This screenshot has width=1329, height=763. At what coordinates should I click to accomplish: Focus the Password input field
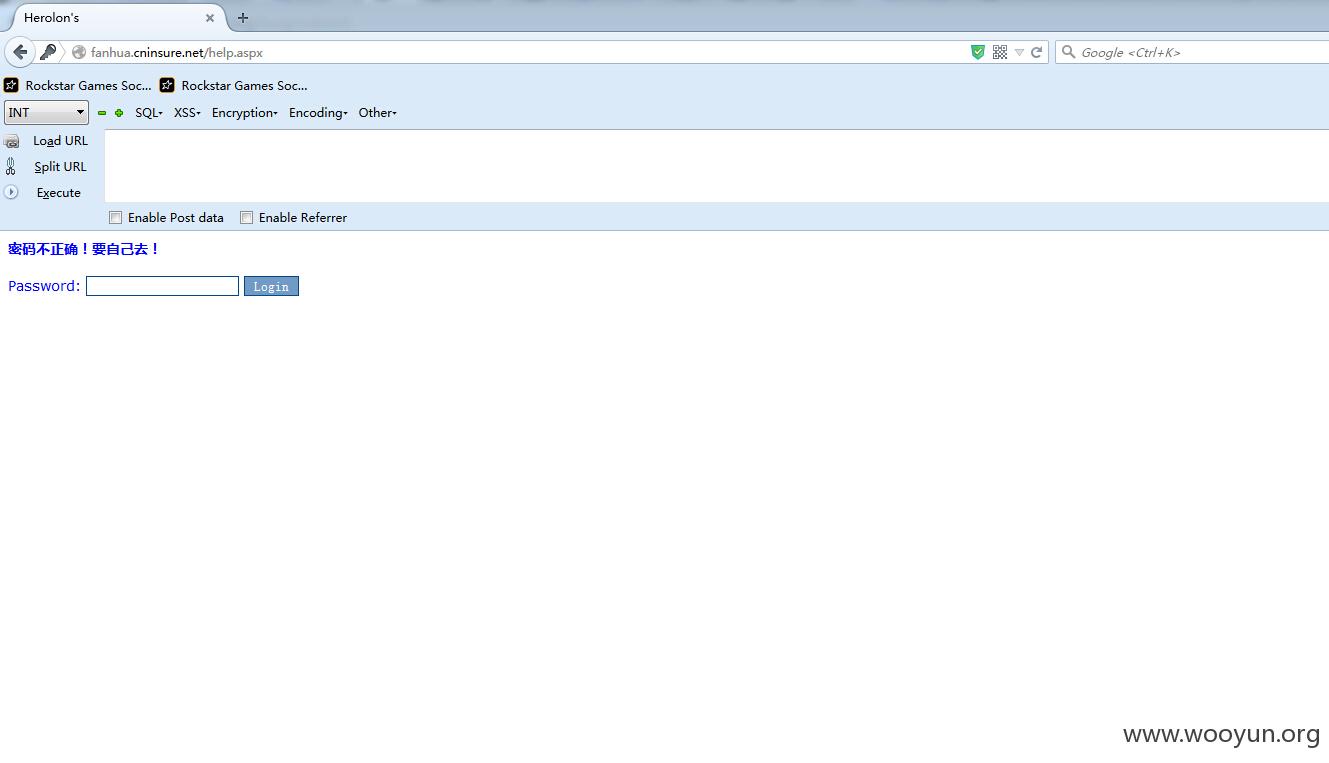coord(162,286)
